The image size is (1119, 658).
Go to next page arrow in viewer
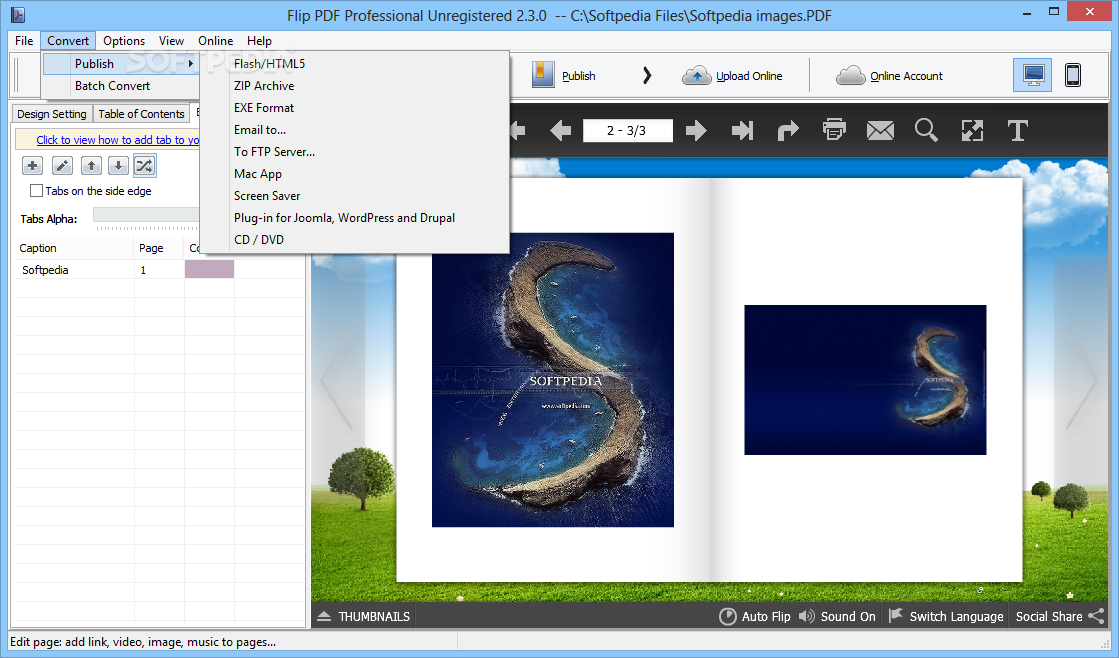click(696, 131)
